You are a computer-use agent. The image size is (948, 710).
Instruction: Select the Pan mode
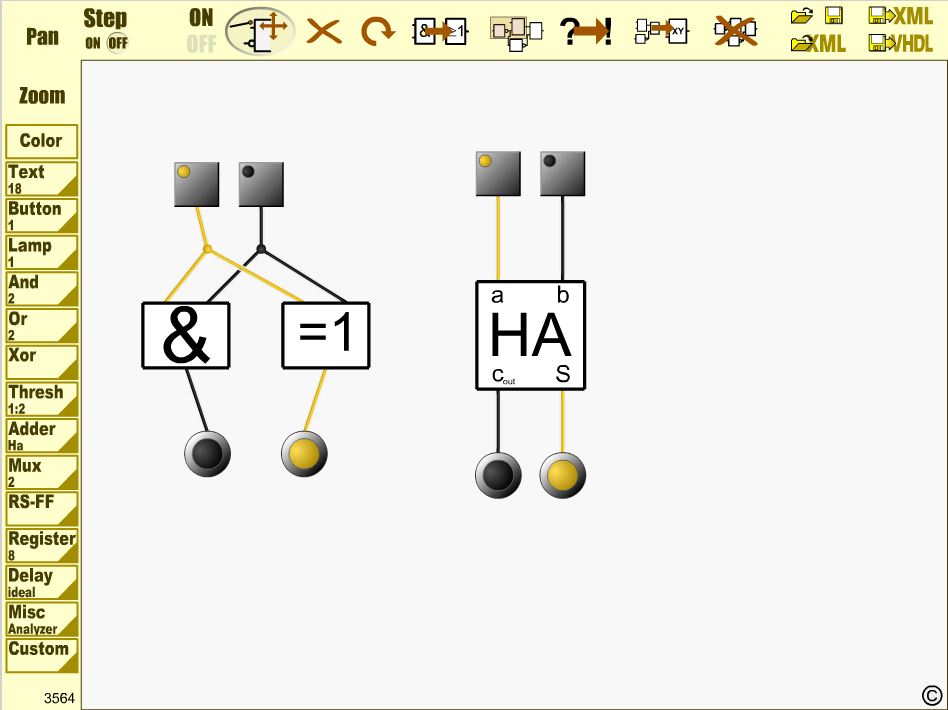[x=42, y=36]
